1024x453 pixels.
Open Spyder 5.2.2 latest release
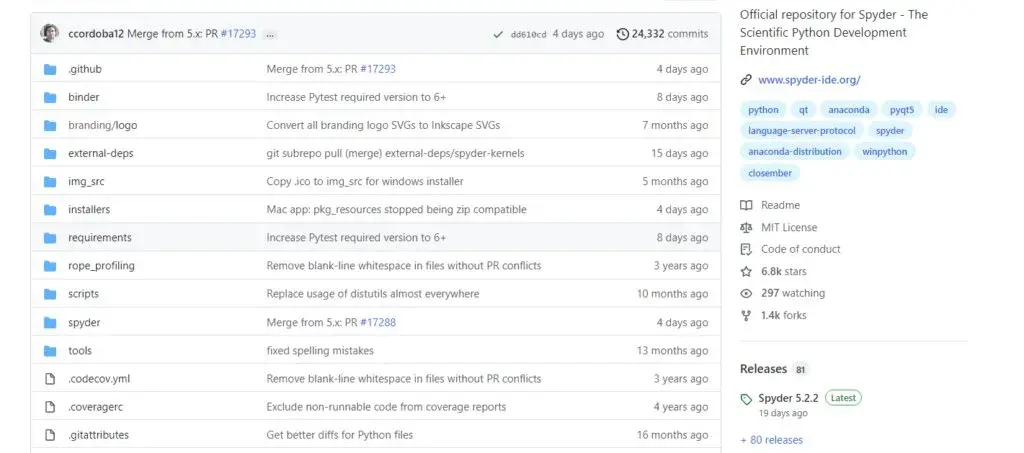(788, 398)
